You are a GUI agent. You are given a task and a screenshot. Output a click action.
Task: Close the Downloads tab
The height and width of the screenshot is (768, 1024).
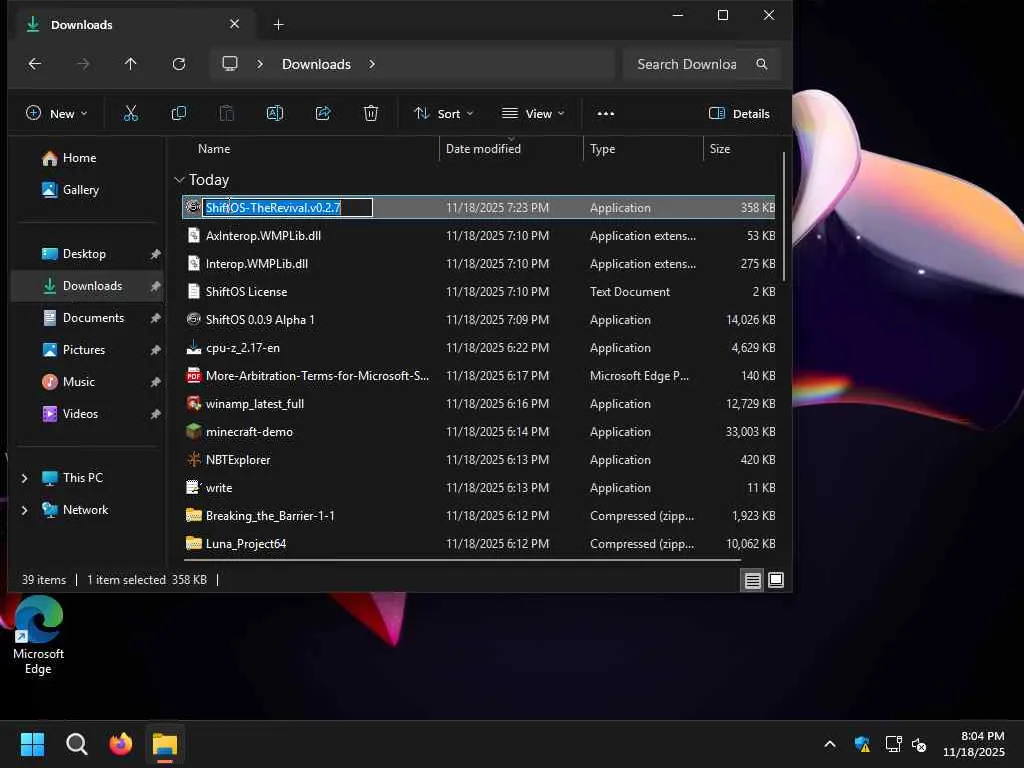tap(234, 24)
